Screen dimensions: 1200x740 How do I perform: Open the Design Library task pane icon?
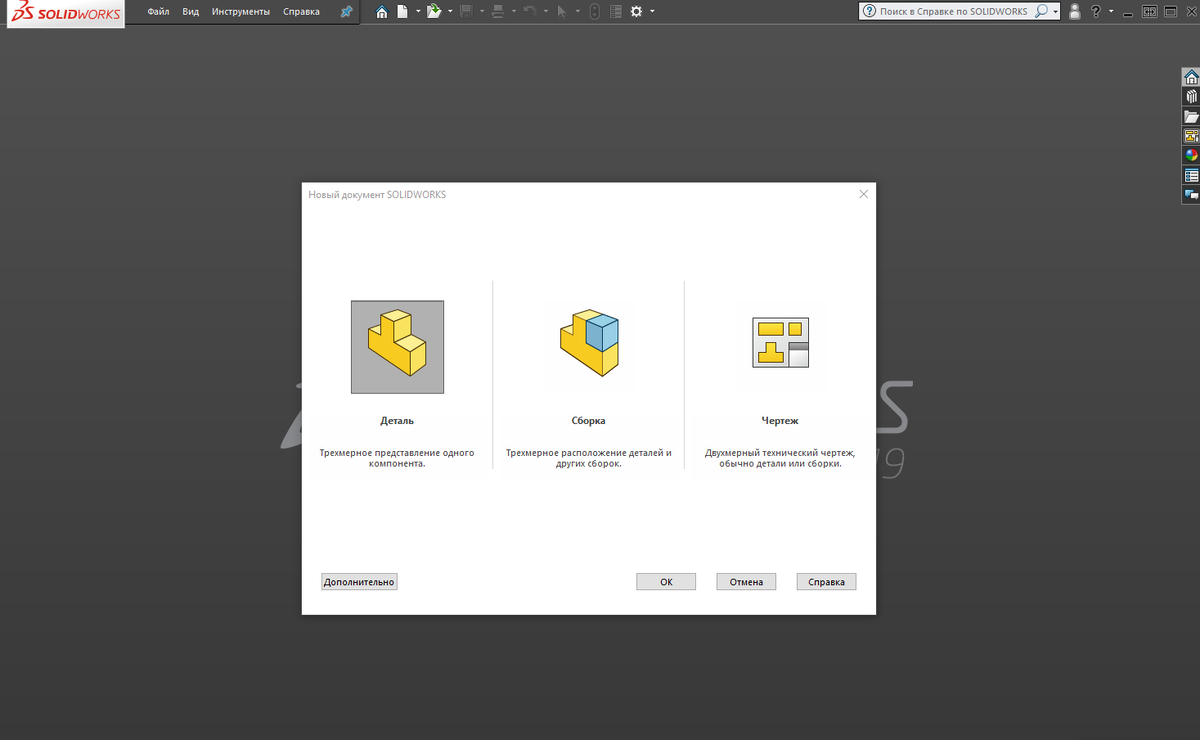[1191, 97]
